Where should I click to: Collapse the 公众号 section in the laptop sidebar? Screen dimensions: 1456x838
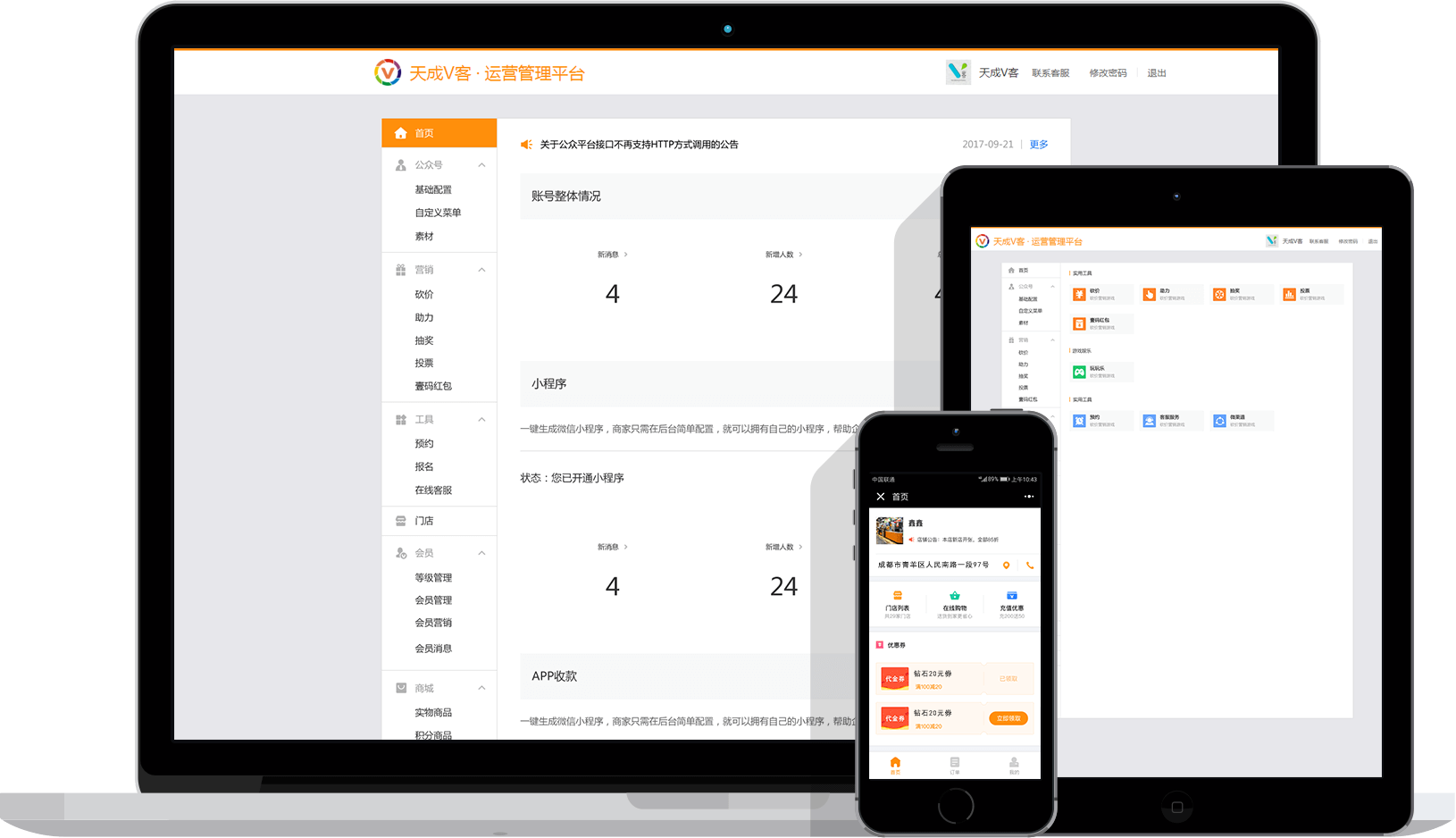tap(481, 165)
